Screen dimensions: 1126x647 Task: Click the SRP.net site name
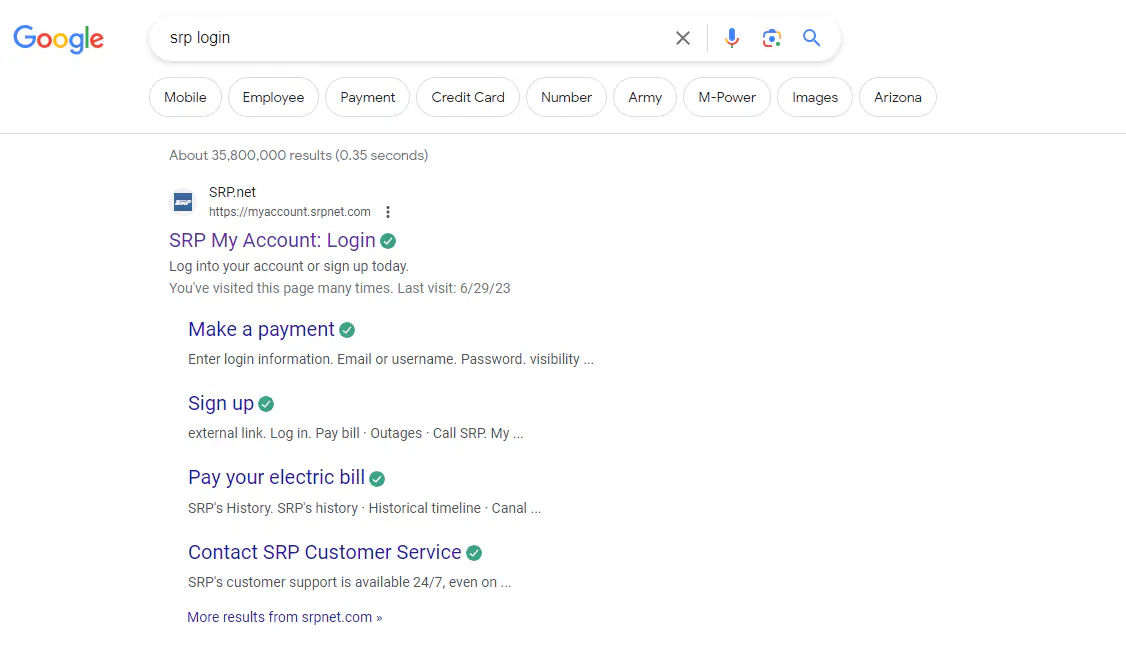(x=232, y=192)
